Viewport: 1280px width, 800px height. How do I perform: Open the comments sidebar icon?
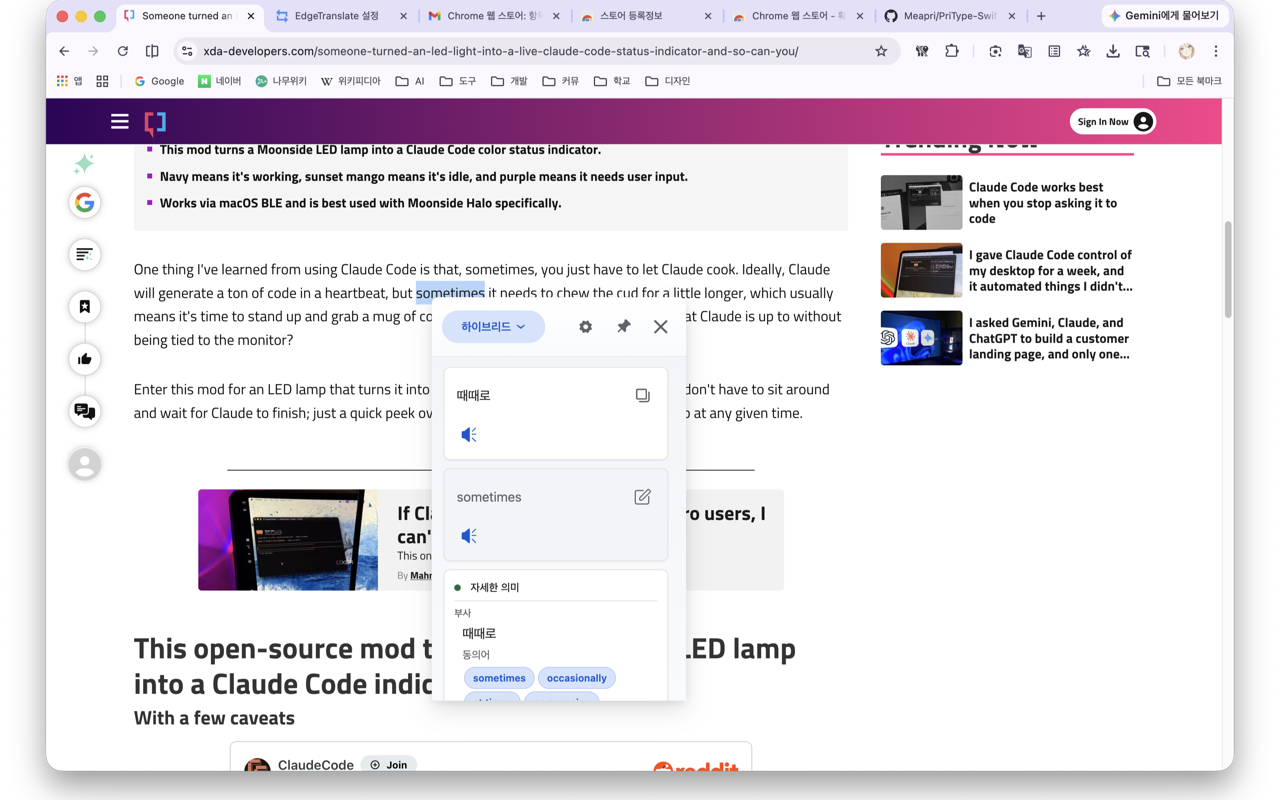pos(85,411)
